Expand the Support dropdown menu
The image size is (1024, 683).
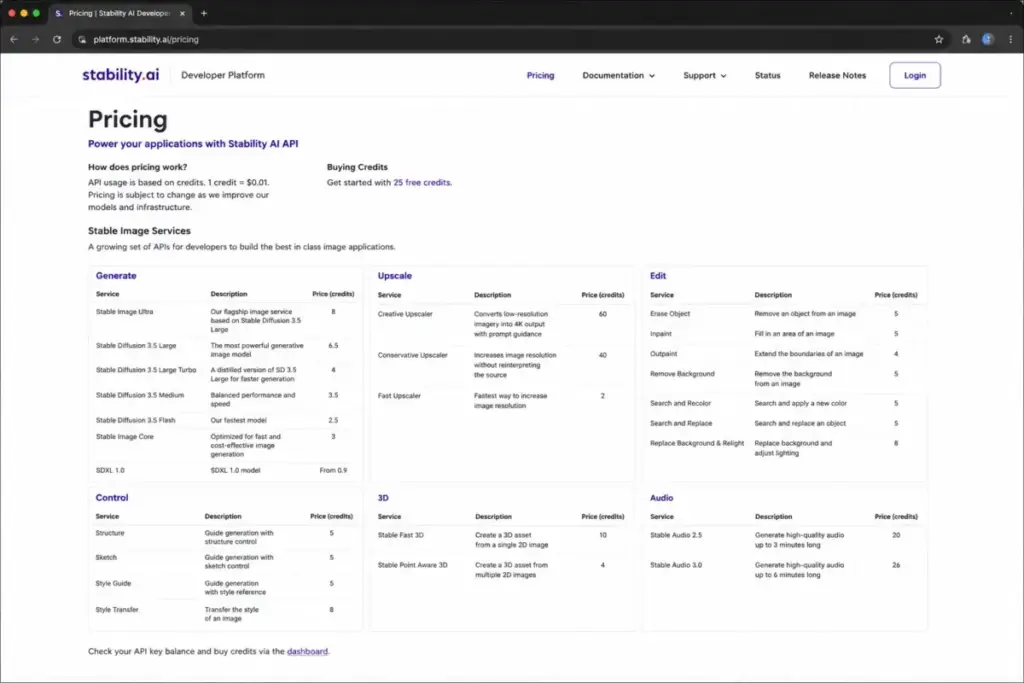pyautogui.click(x=705, y=75)
